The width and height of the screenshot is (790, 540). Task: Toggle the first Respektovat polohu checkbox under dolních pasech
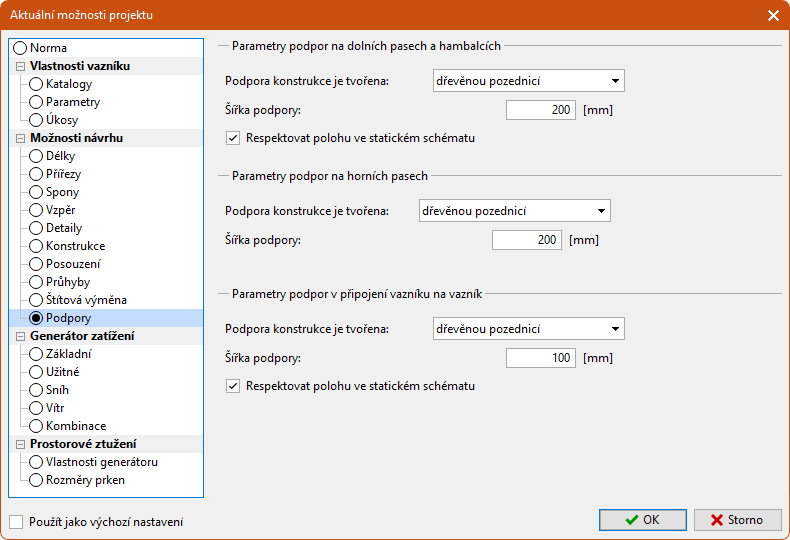233,138
